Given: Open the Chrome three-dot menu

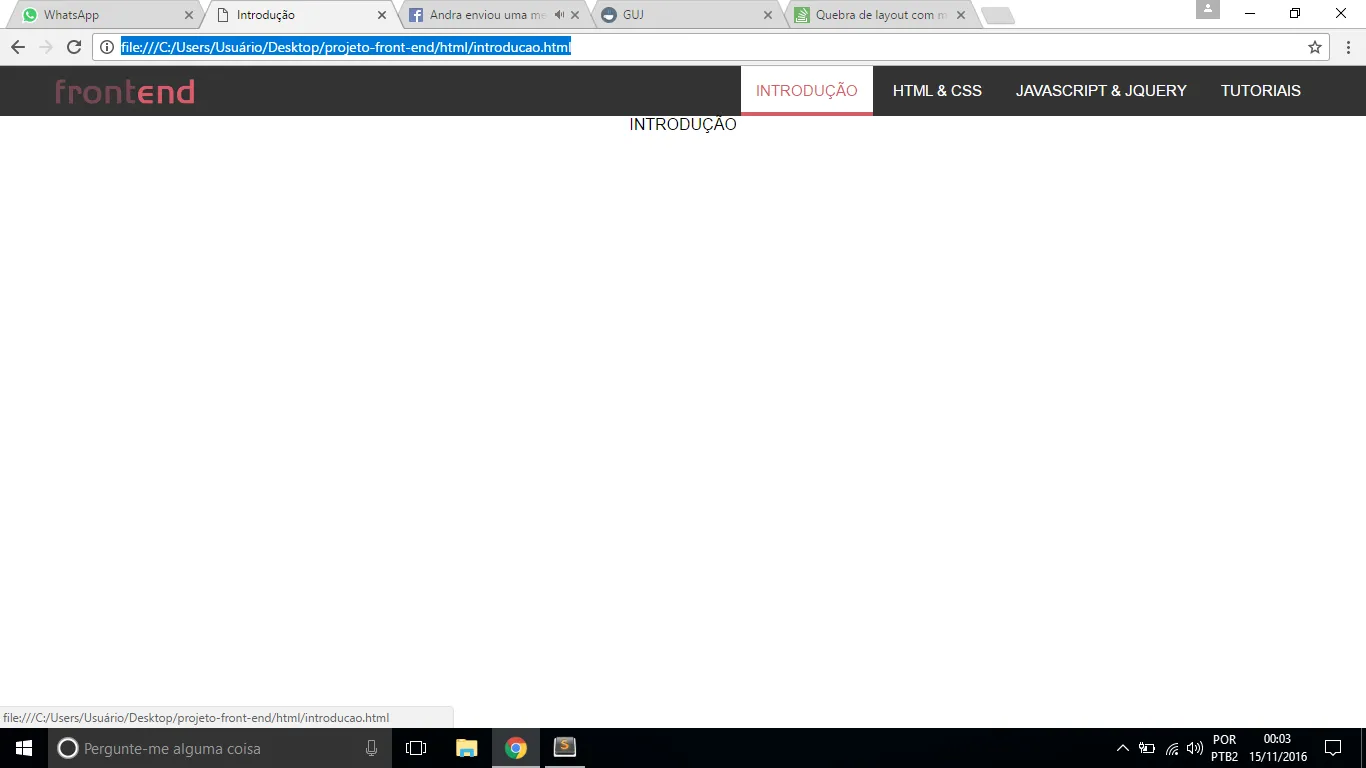Looking at the screenshot, I should click(x=1348, y=47).
